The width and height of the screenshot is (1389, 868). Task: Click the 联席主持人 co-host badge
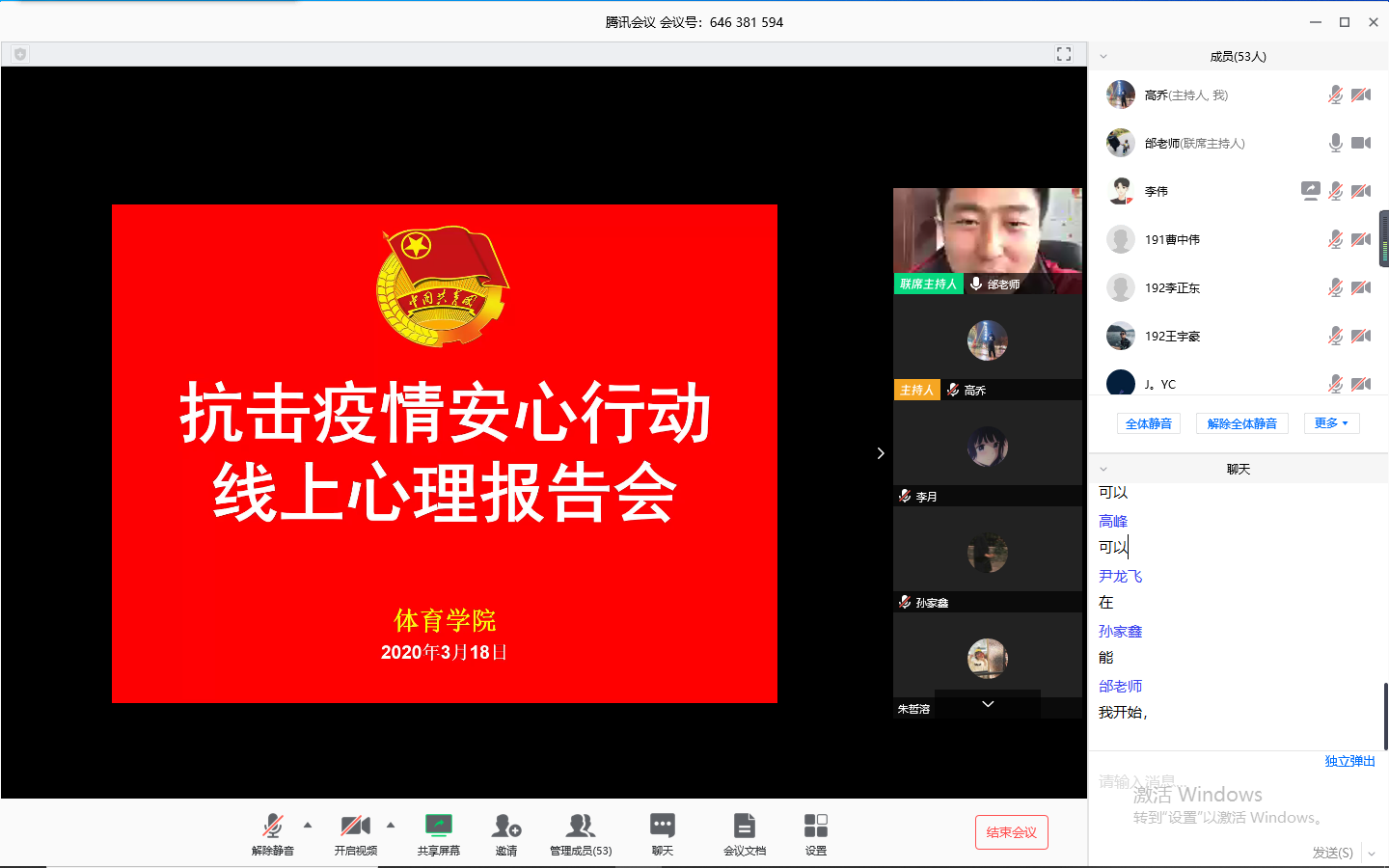pyautogui.click(x=928, y=284)
